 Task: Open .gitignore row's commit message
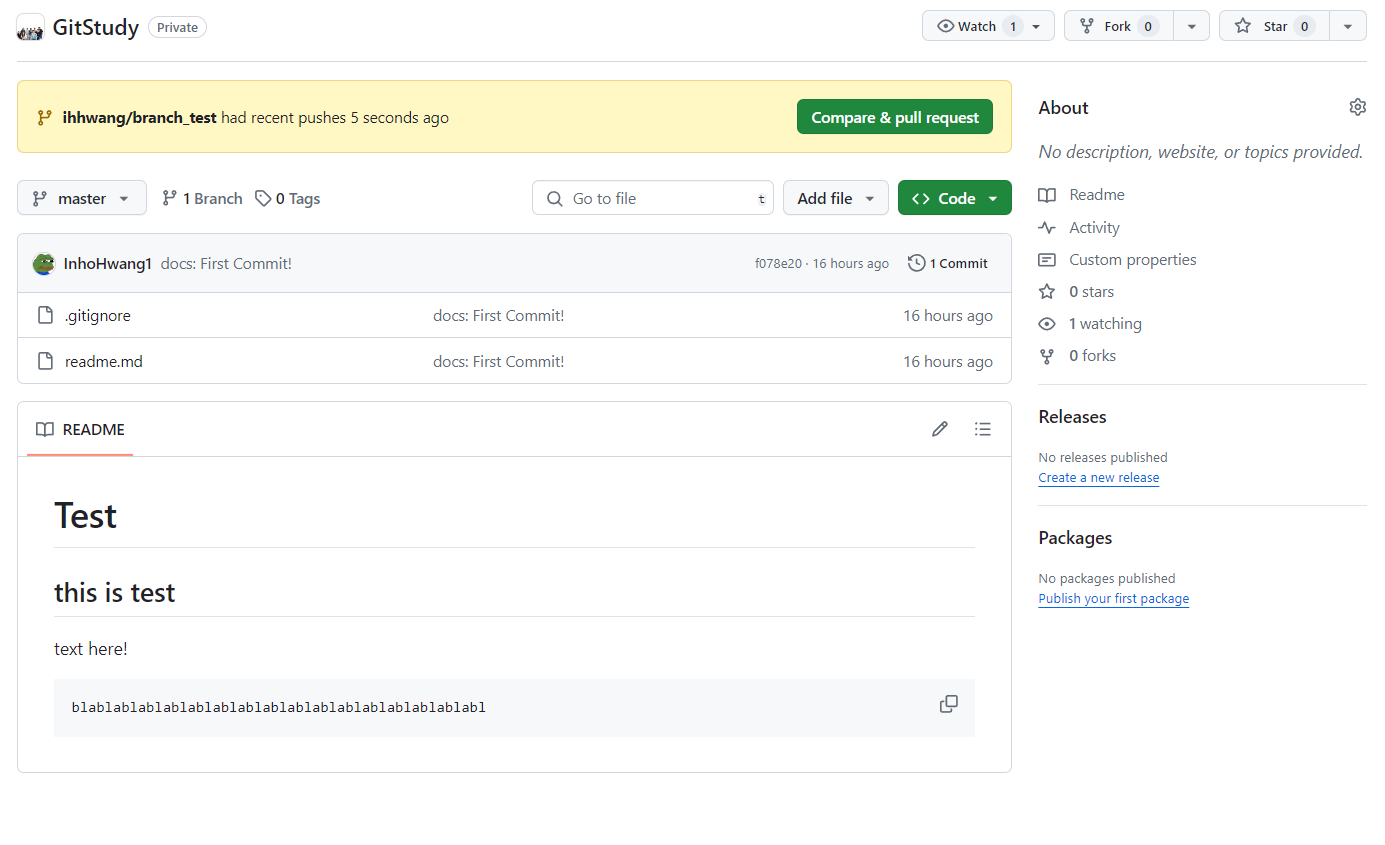click(498, 315)
